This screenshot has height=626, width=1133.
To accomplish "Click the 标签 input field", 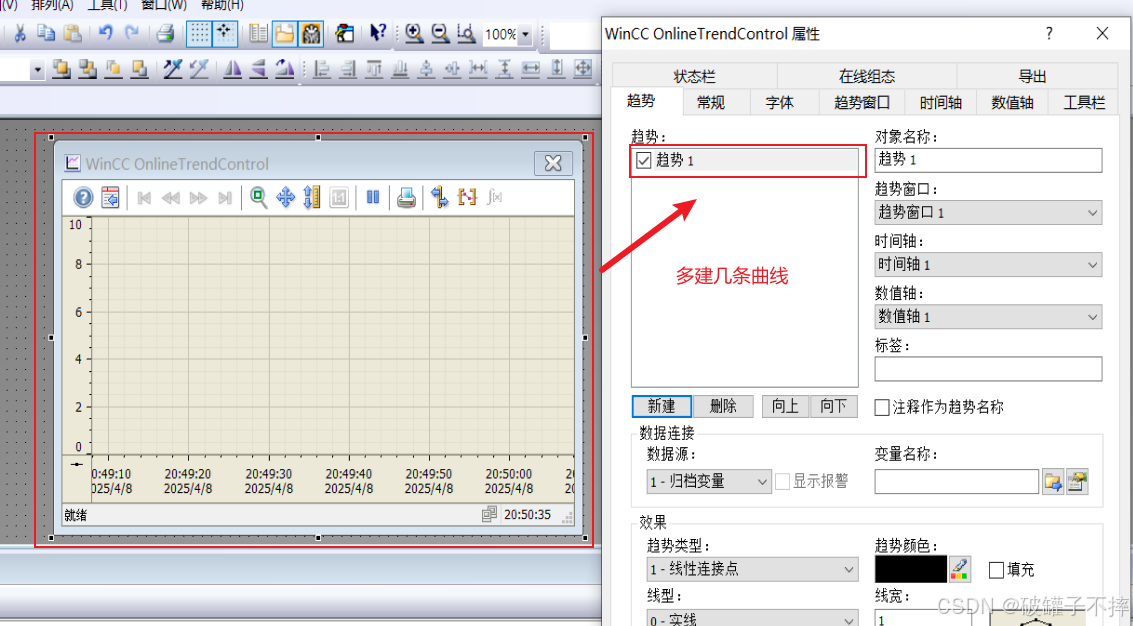I will 988,369.
